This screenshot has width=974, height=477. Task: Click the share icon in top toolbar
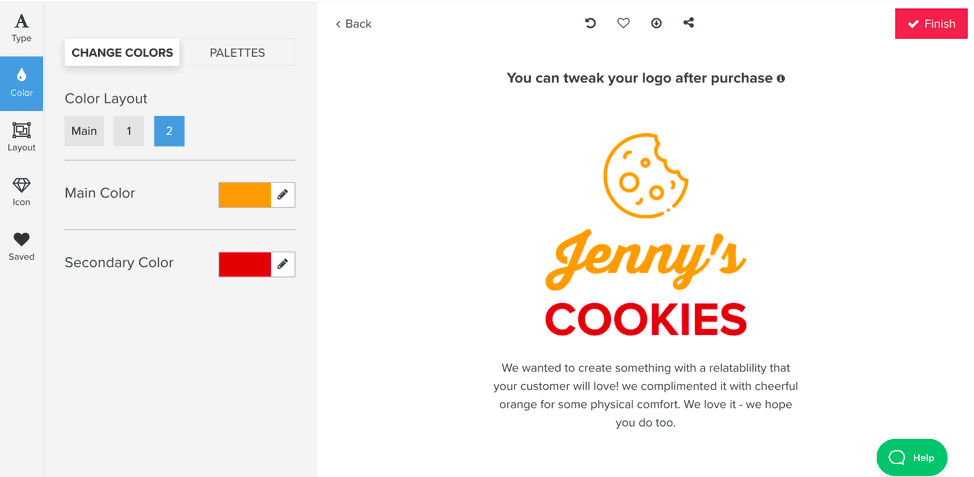coord(688,23)
